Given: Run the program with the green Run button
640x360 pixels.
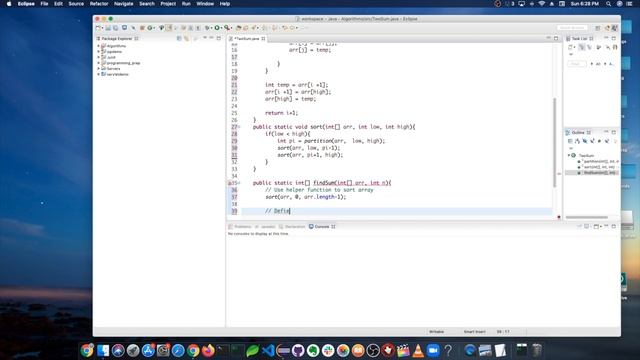Looking at the screenshot, I should point(217,28).
